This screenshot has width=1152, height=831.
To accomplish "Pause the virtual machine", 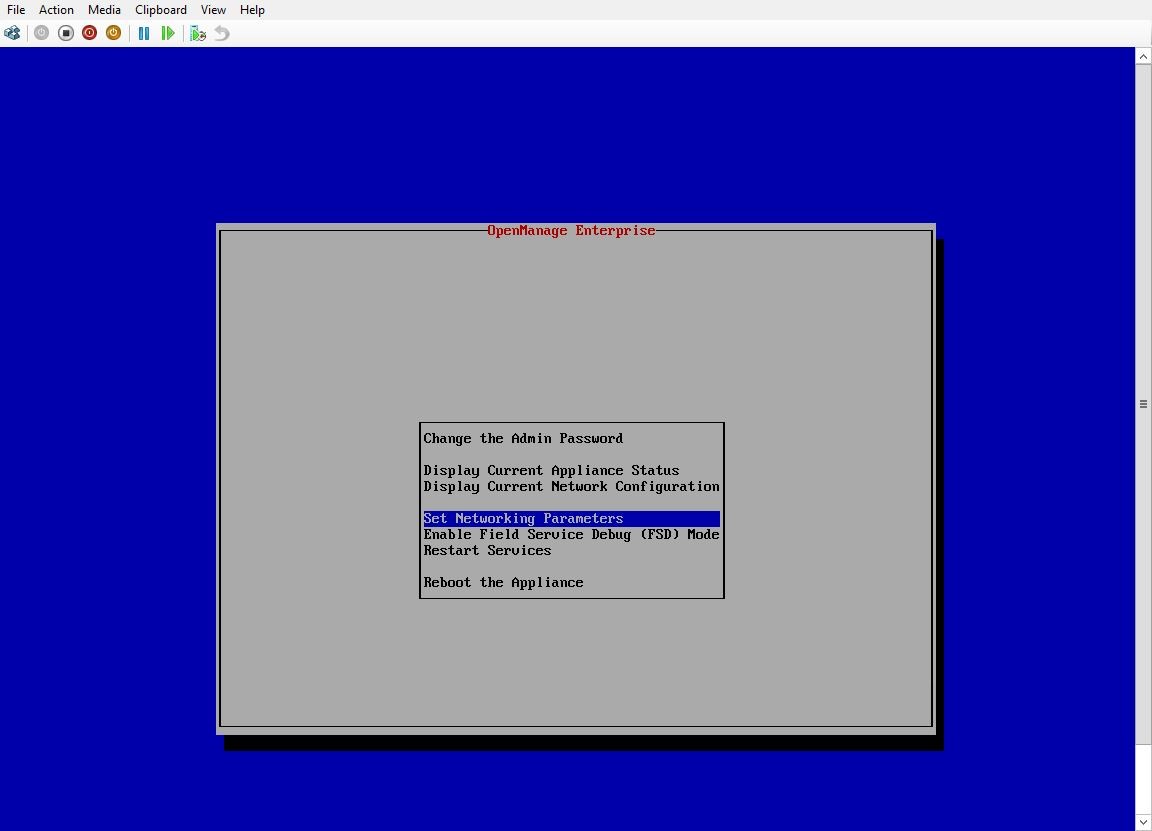I will (x=144, y=33).
